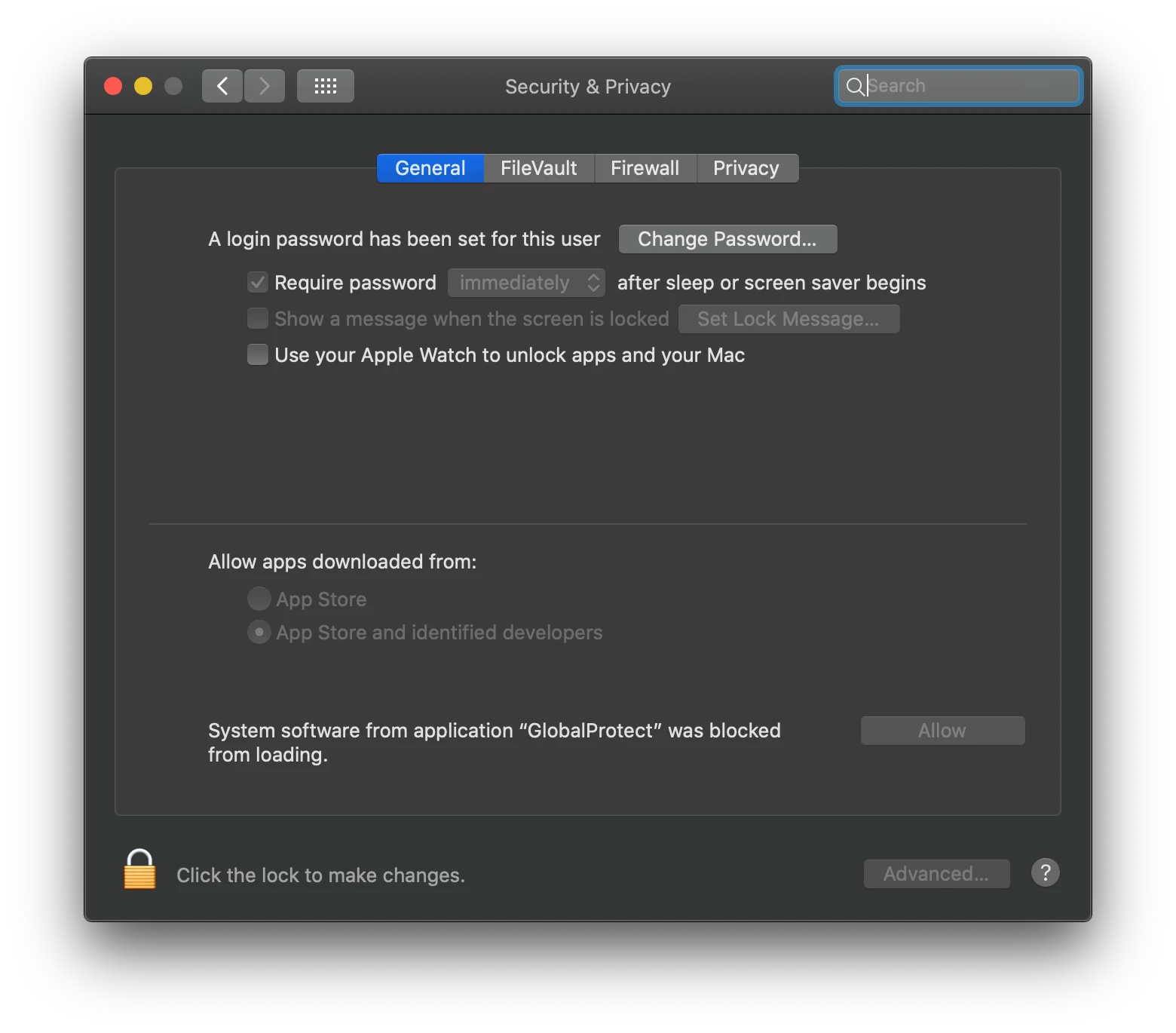Open the Advanced settings button
This screenshot has height=1033, width=1176.
936,874
